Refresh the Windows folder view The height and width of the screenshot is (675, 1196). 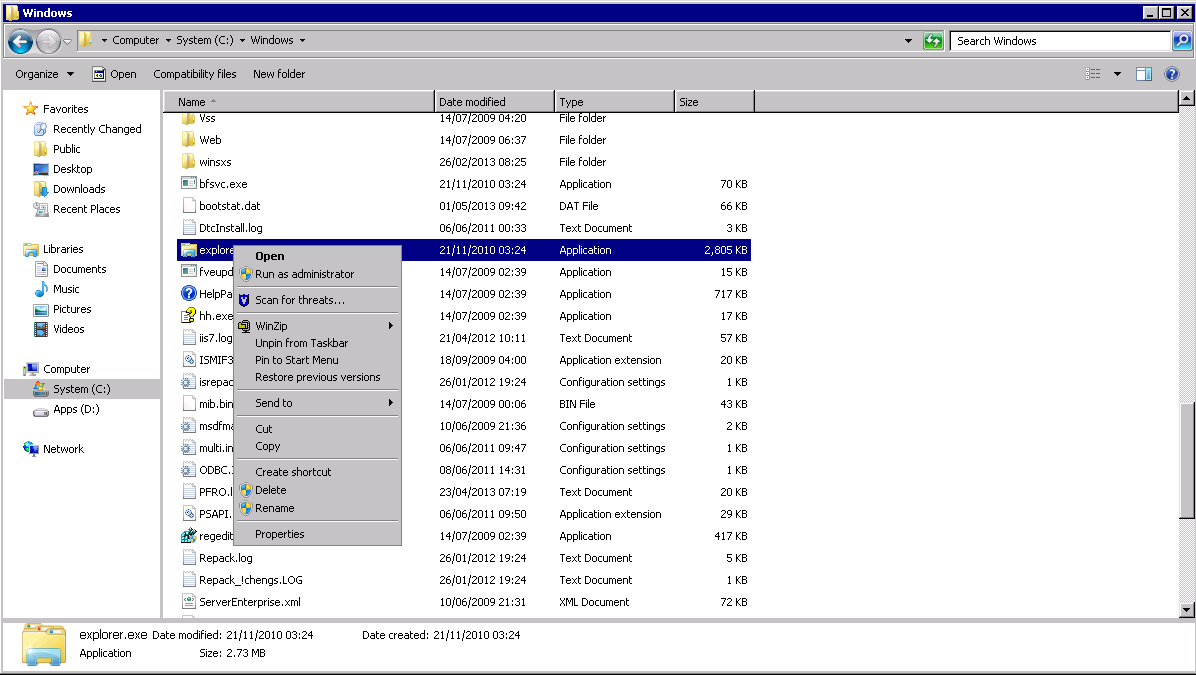click(x=933, y=40)
